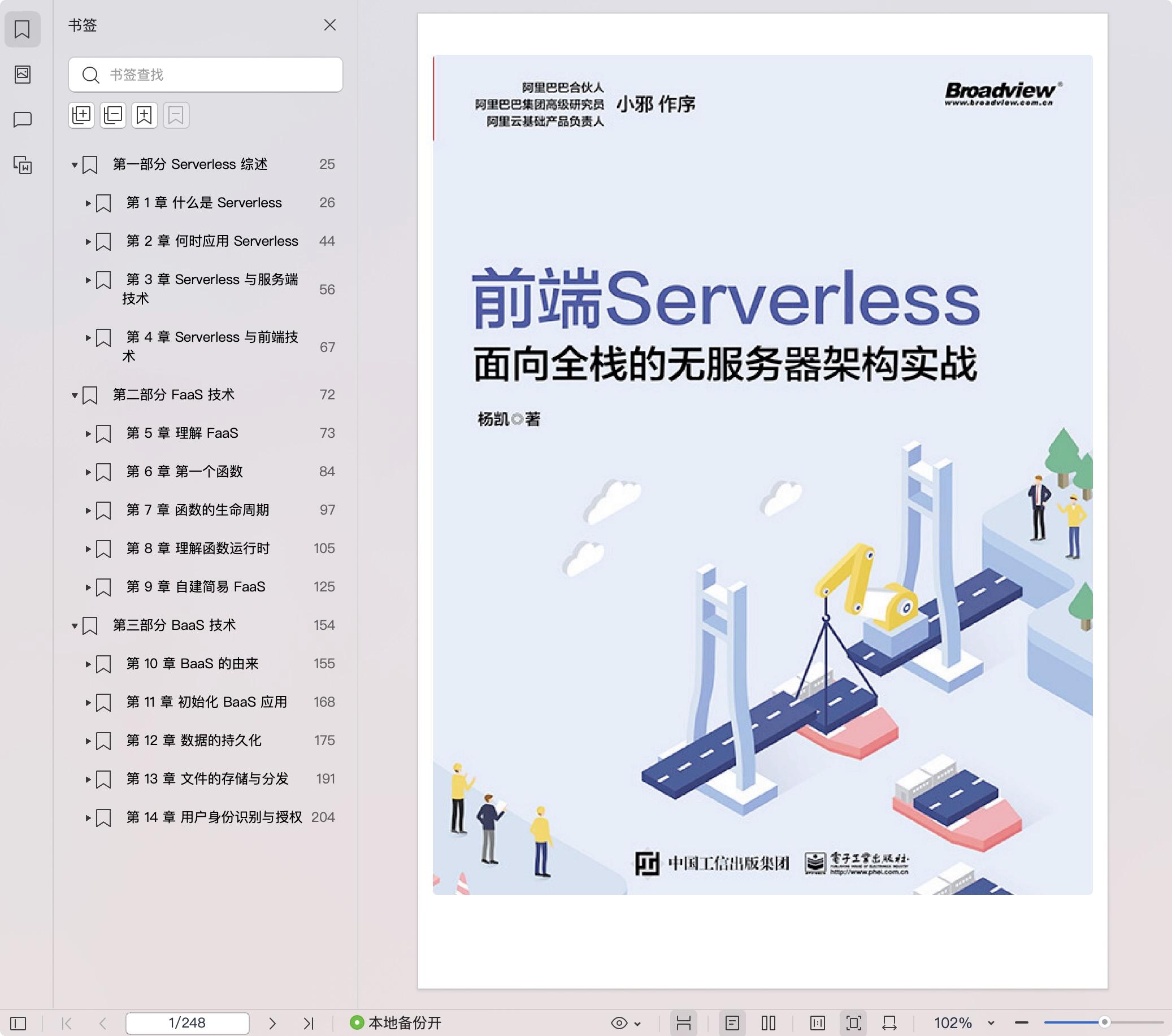Expand 第 5 章 理解 FaaS
Screen dimensions: 1172x1036
88,434
